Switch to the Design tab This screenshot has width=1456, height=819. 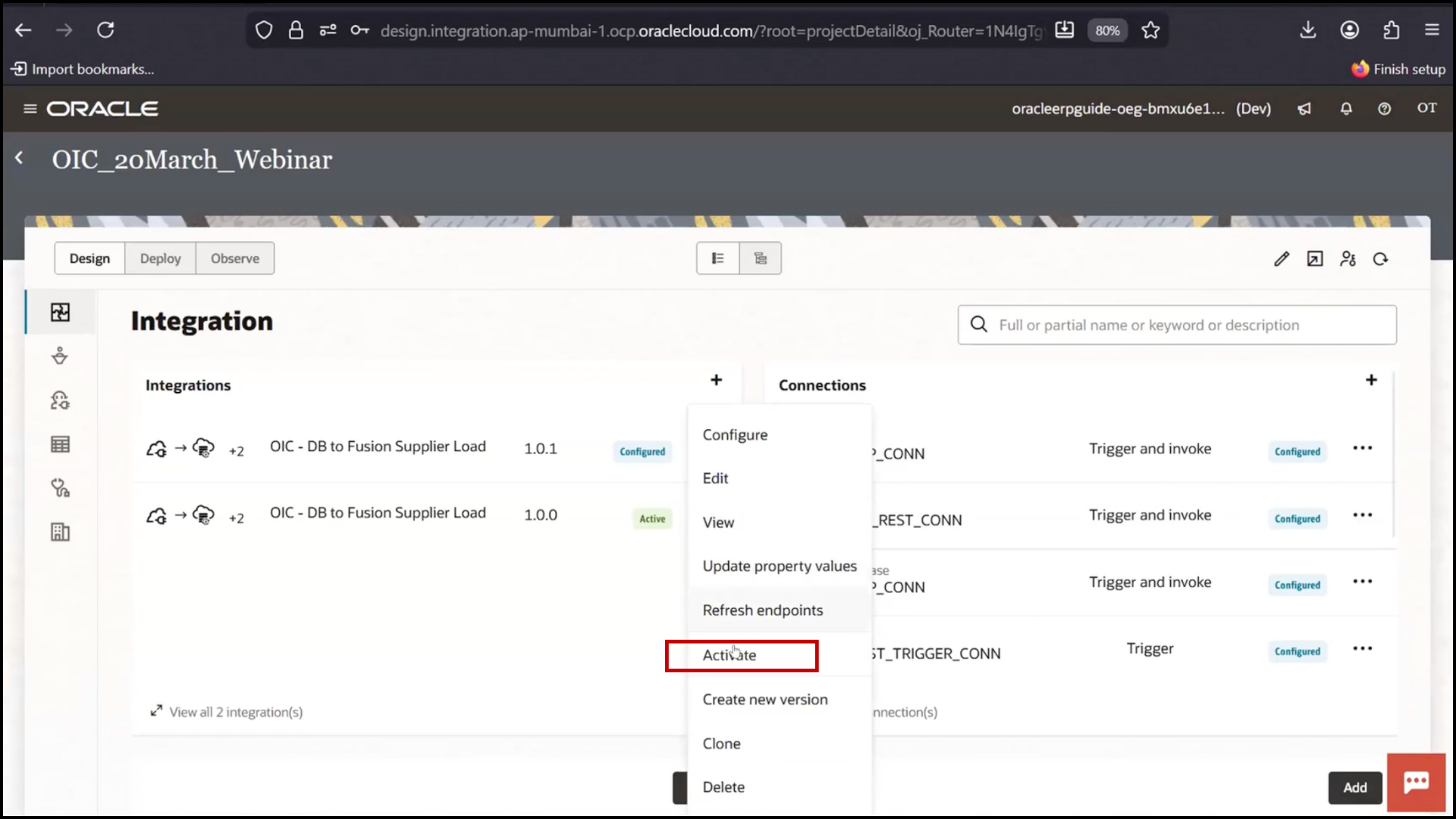coord(89,259)
